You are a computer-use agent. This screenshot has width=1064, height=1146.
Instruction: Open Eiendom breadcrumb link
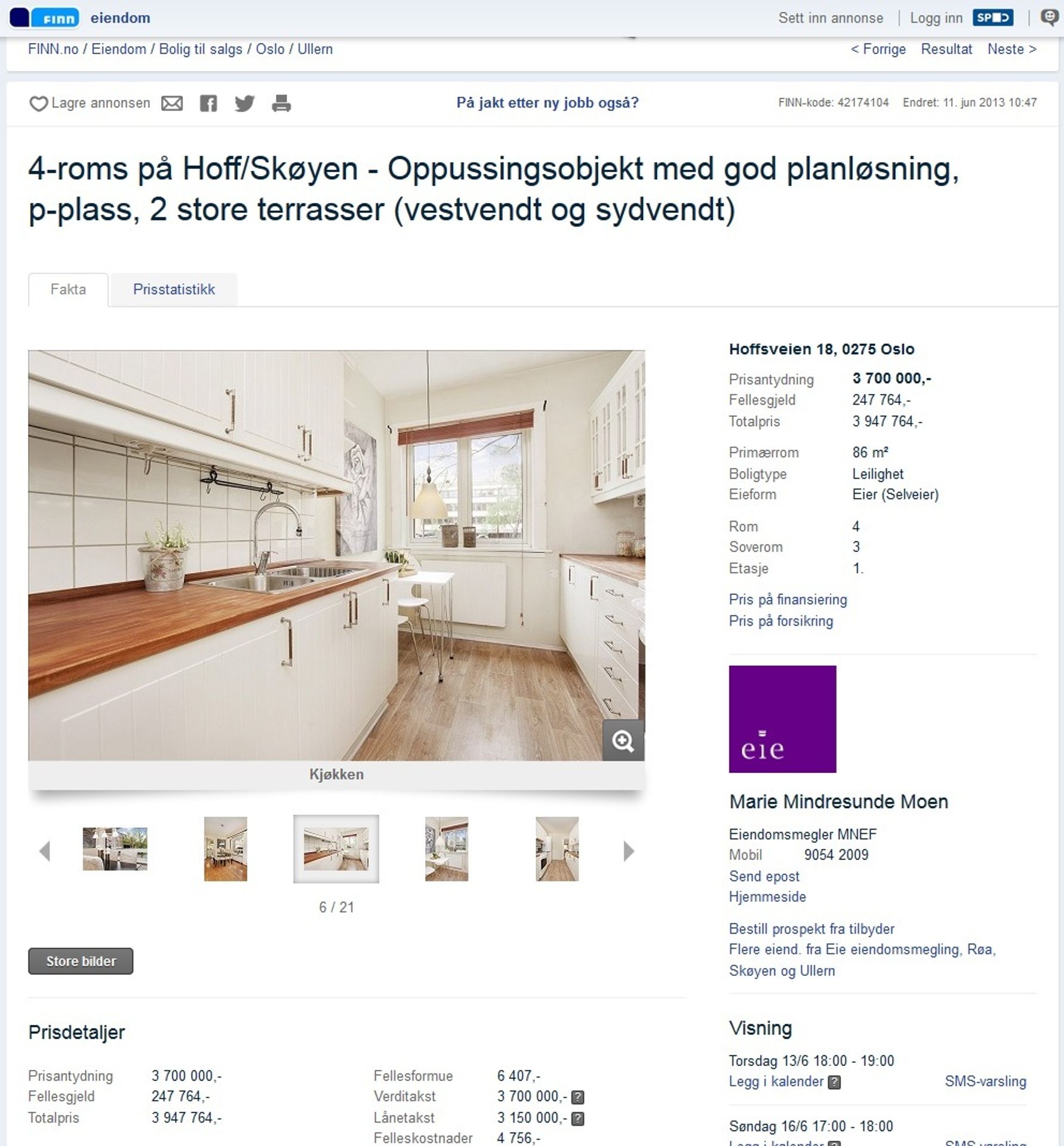pyautogui.click(x=118, y=49)
